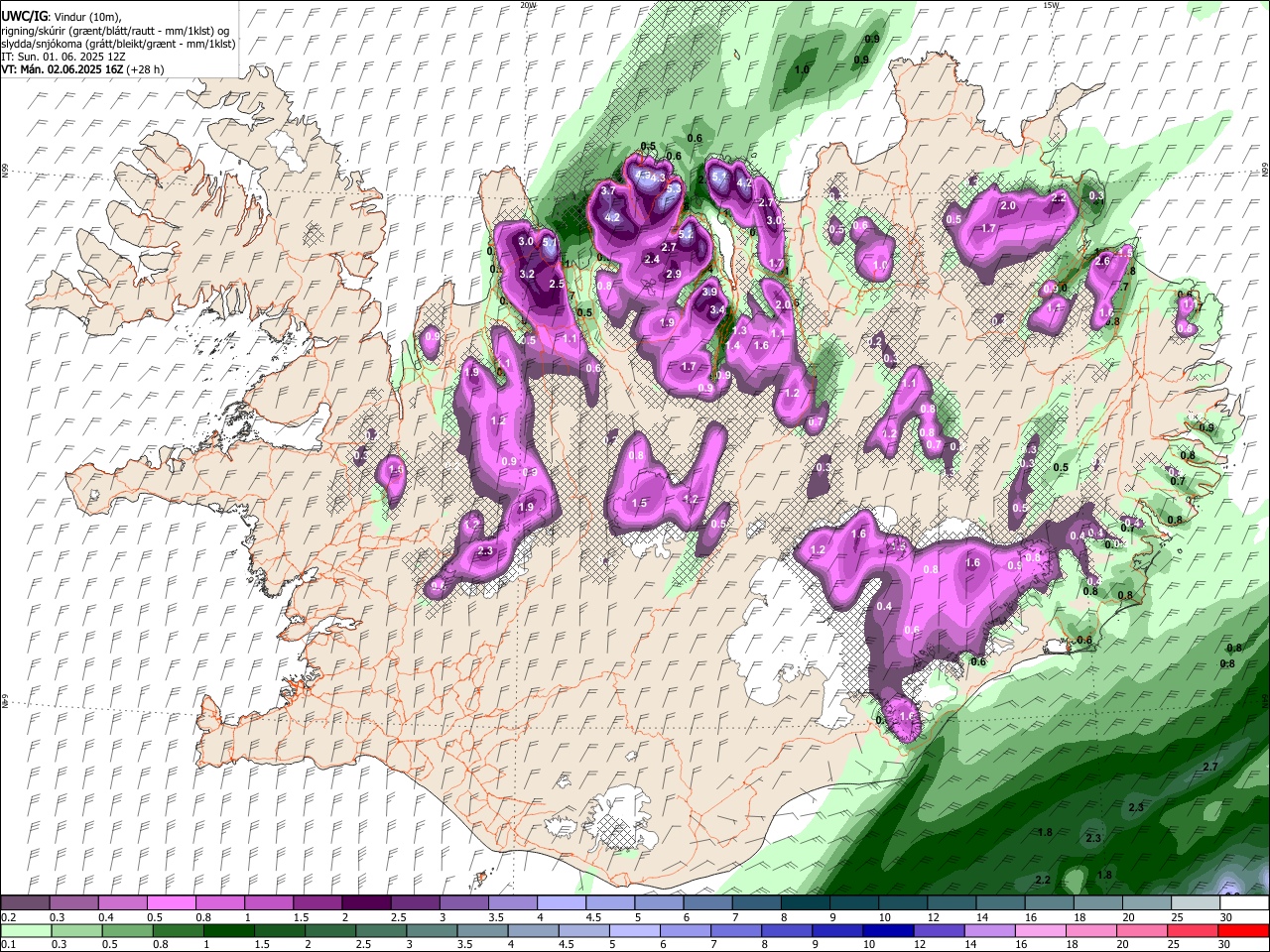Click the '20W' longitude label at map top

pyautogui.click(x=528, y=5)
